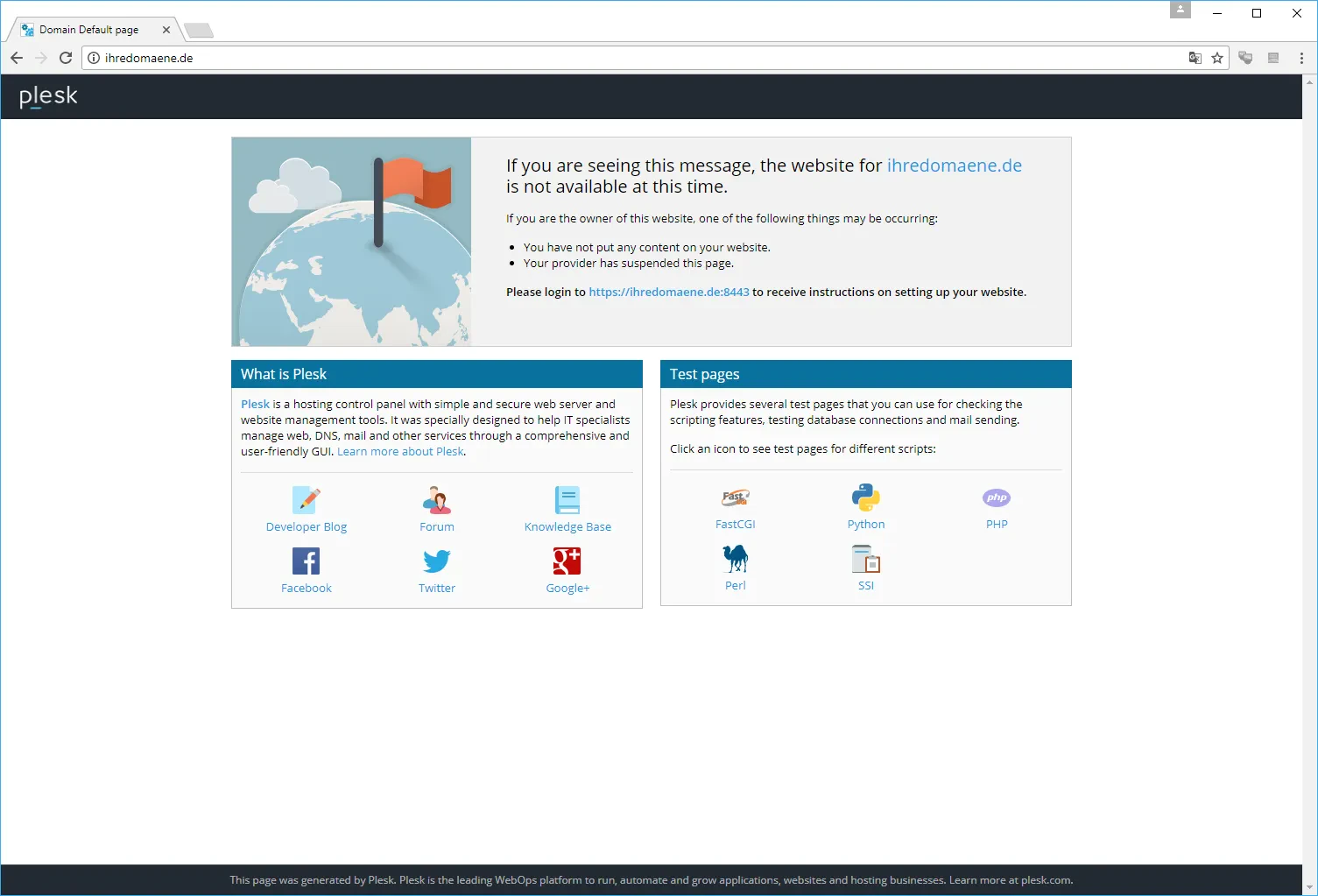Open the SSI test page icon

(866, 558)
